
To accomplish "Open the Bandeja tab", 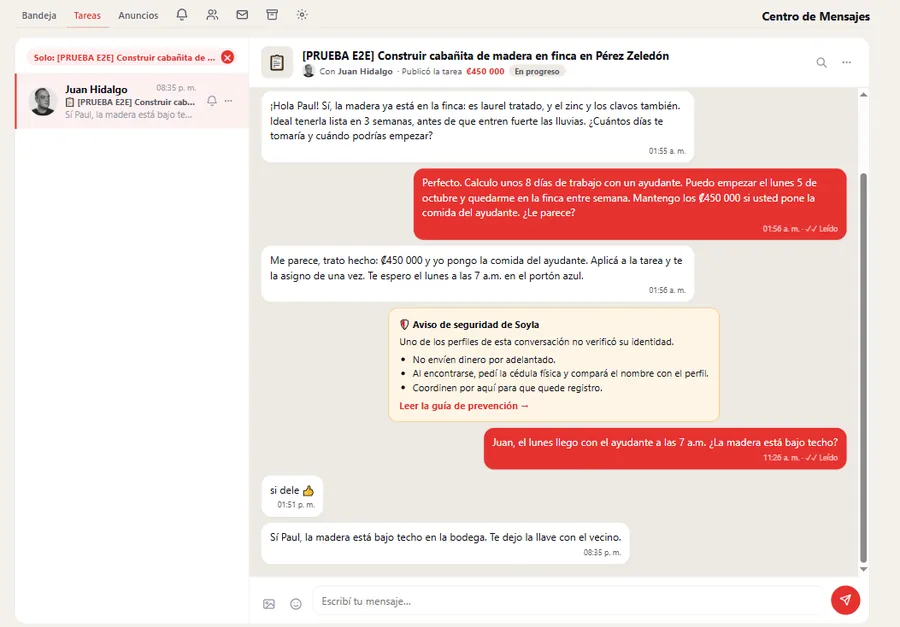I will (39, 16).
